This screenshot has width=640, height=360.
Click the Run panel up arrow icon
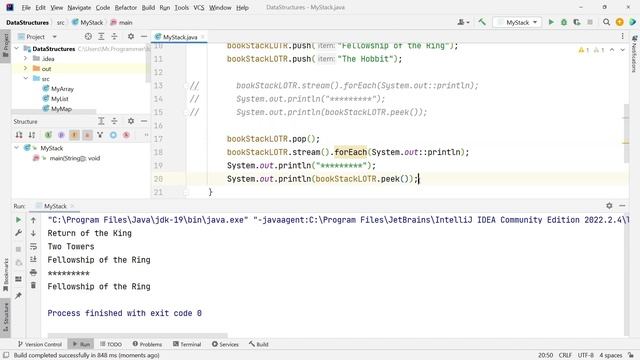[x=33, y=220]
